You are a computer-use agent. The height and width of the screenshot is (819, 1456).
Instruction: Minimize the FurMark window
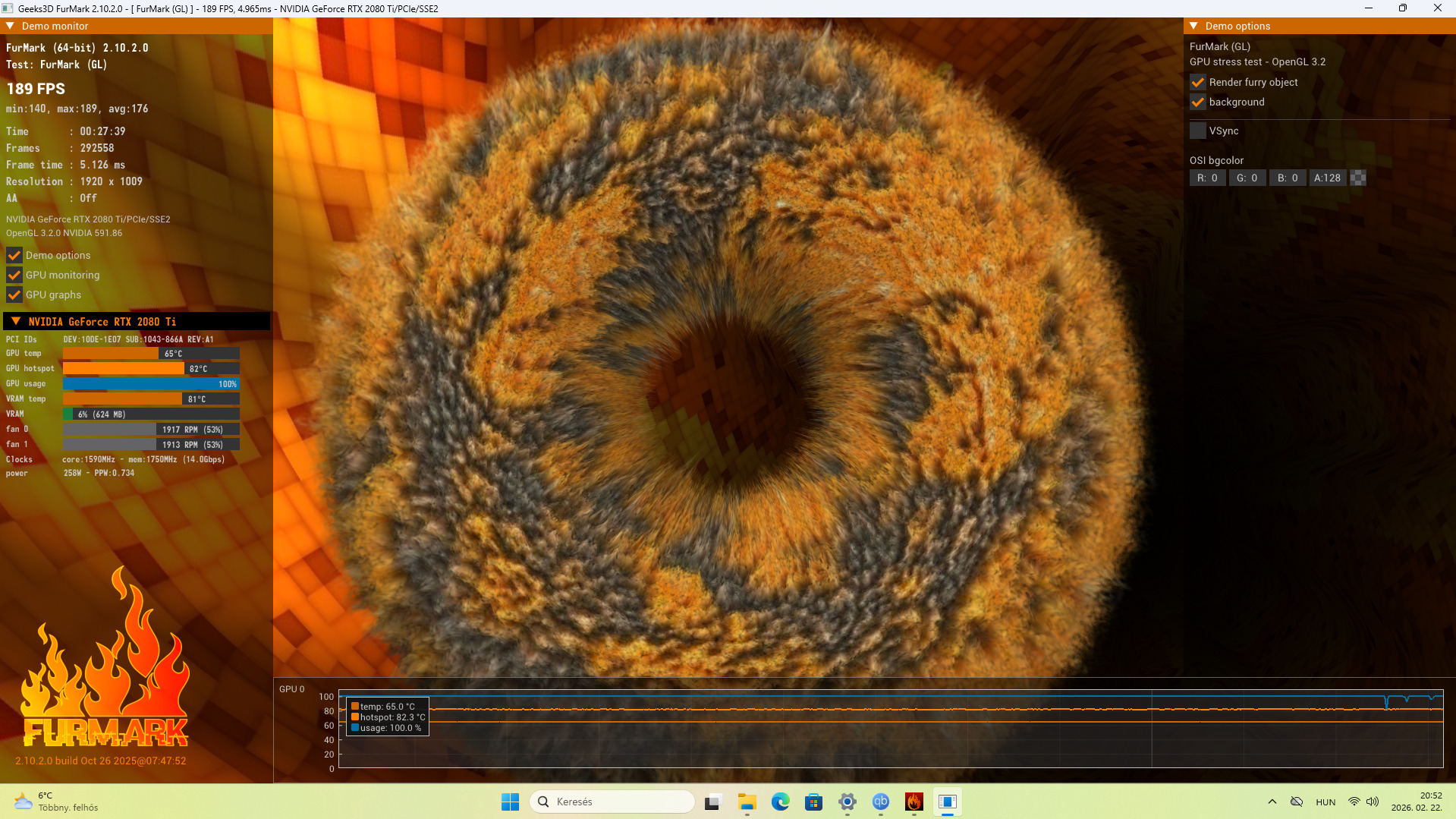tap(1369, 8)
